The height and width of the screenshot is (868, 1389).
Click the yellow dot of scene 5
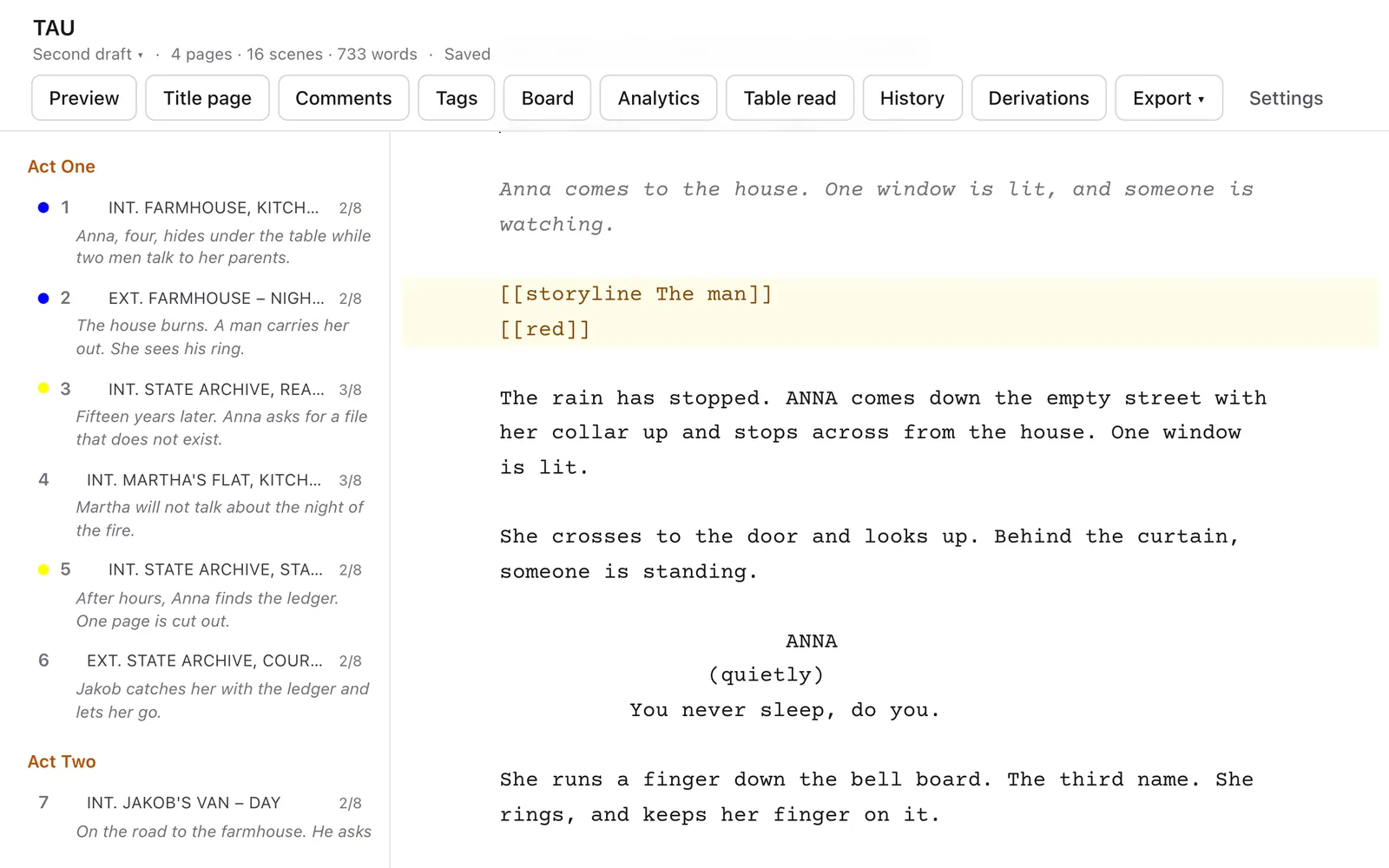click(43, 569)
